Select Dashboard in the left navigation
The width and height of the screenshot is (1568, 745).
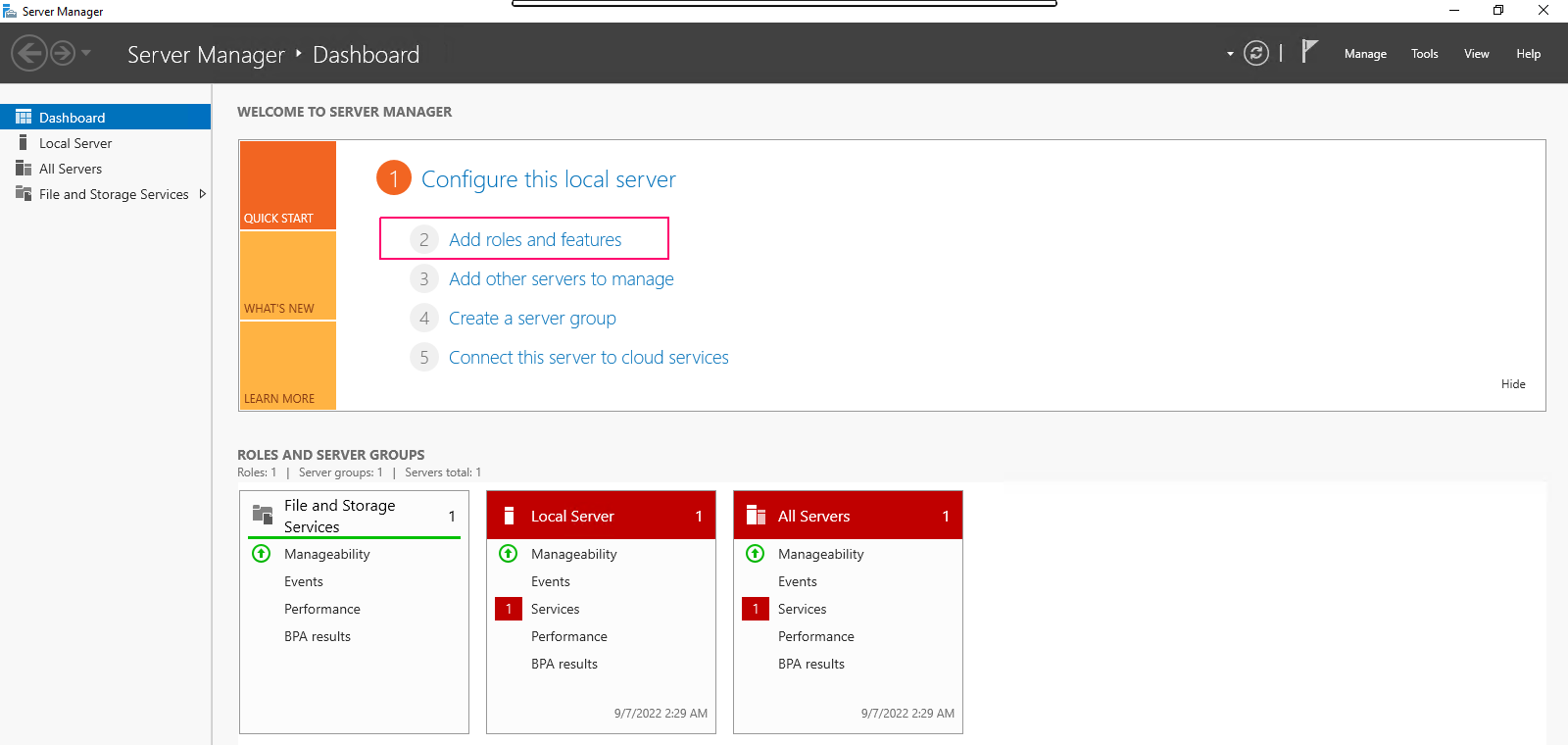(106, 117)
